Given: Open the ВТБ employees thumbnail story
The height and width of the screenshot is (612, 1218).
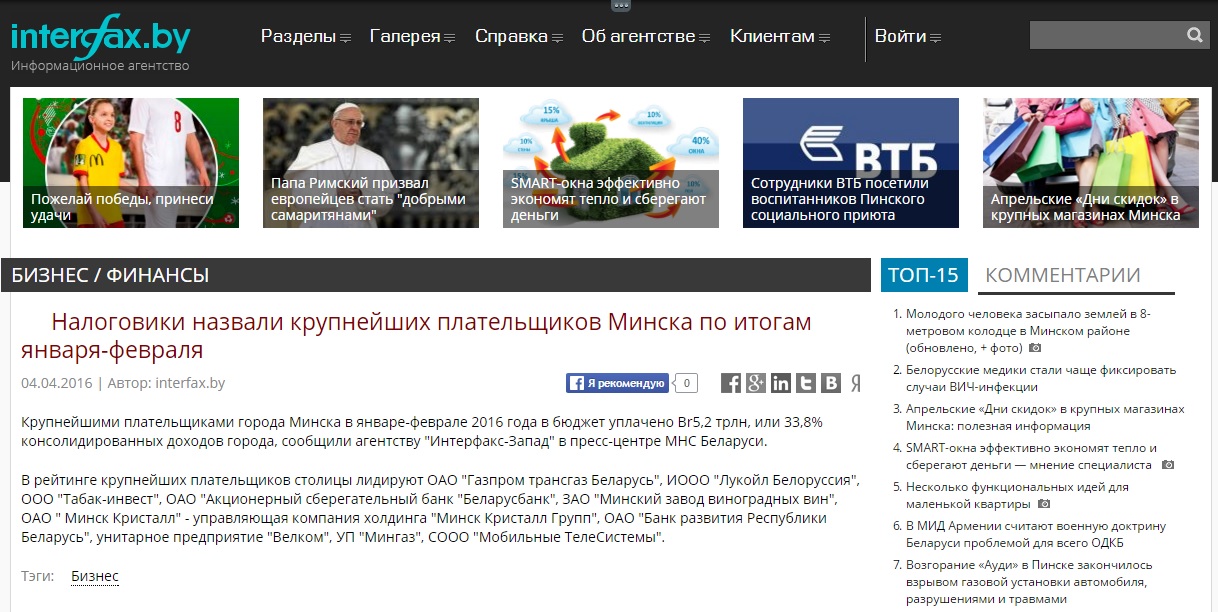Looking at the screenshot, I should (x=851, y=163).
